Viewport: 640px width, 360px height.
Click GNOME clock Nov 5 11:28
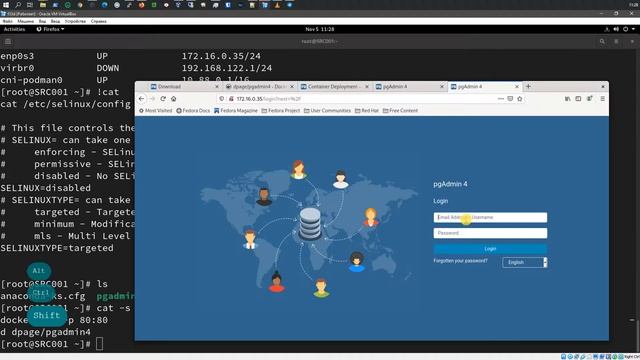320,29
